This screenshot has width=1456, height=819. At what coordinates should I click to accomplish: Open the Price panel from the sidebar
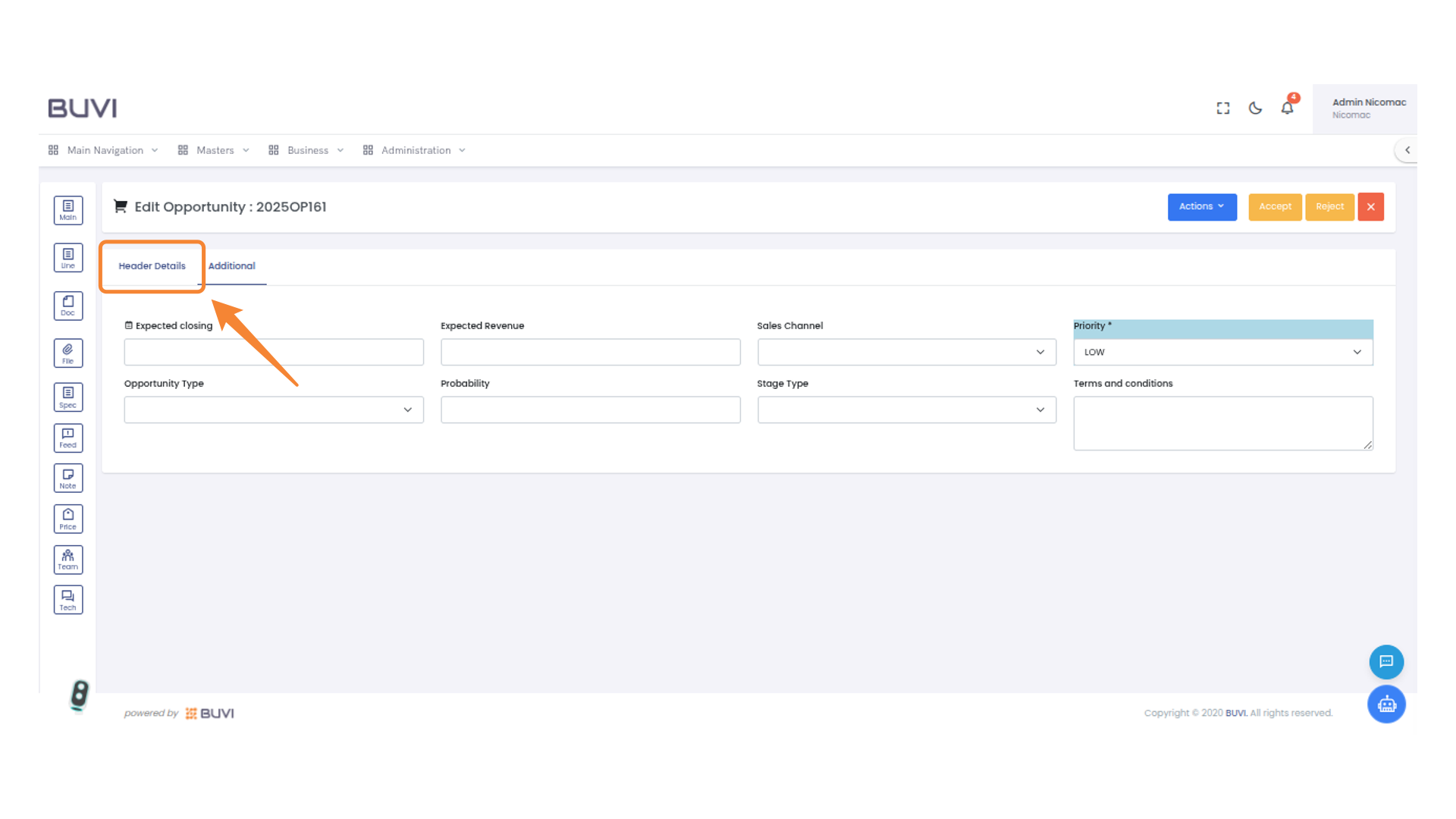(67, 519)
